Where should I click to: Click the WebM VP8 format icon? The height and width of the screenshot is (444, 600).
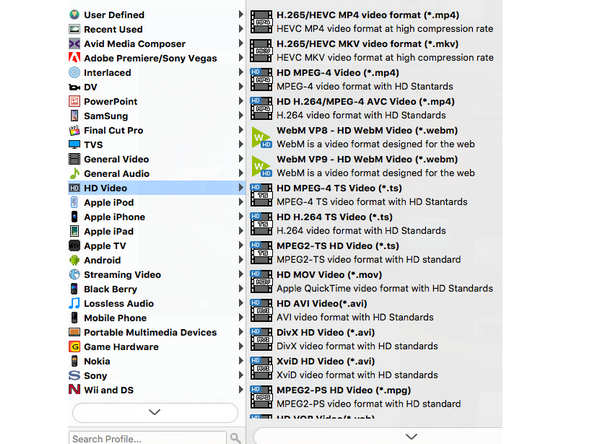261,137
